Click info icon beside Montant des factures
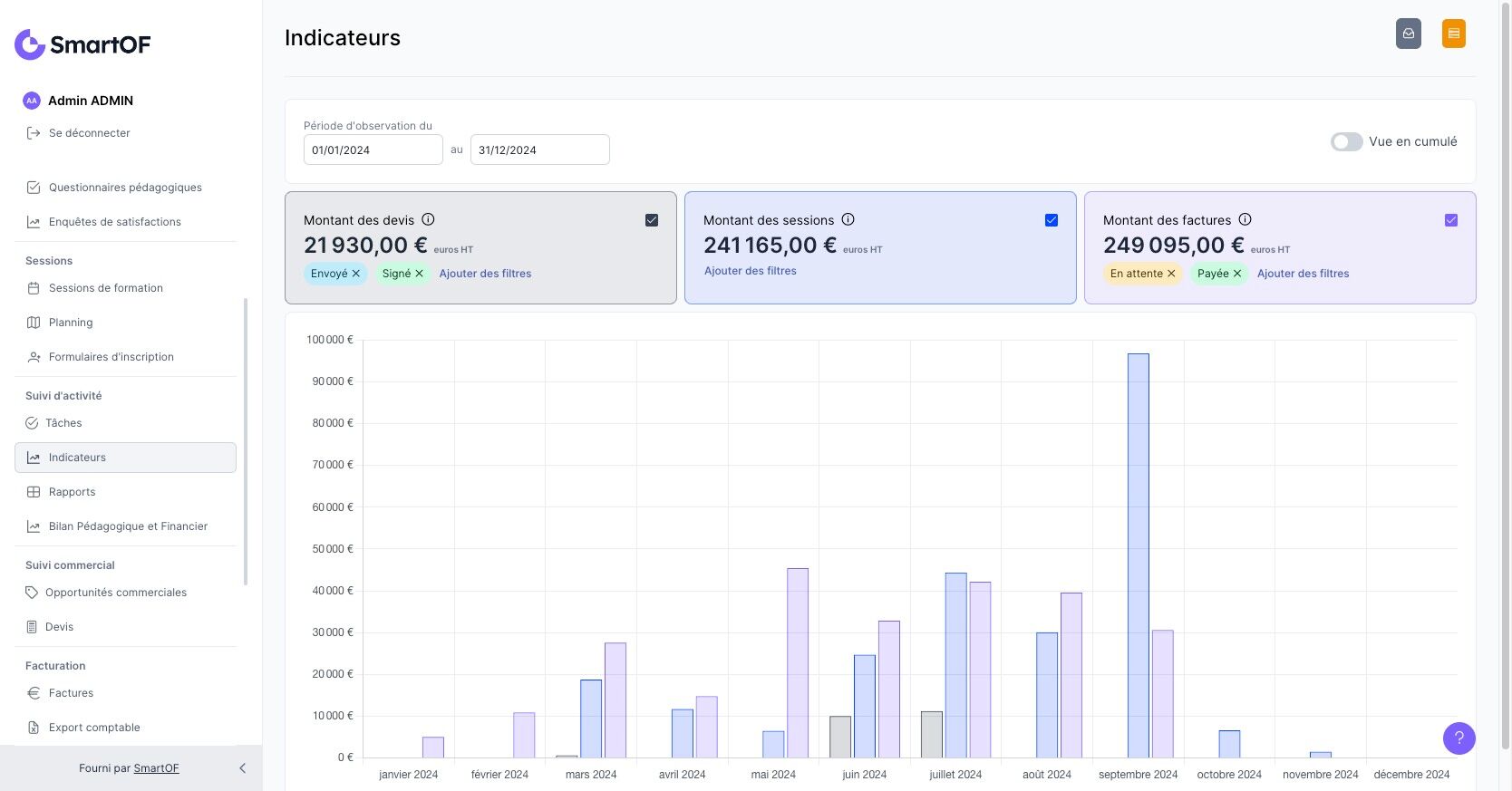 (1245, 219)
